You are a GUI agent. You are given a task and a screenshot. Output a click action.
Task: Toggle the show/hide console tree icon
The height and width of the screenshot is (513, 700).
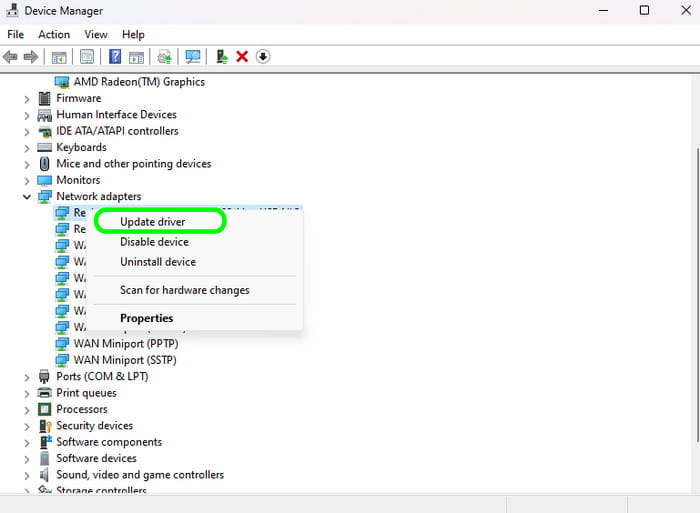59,57
